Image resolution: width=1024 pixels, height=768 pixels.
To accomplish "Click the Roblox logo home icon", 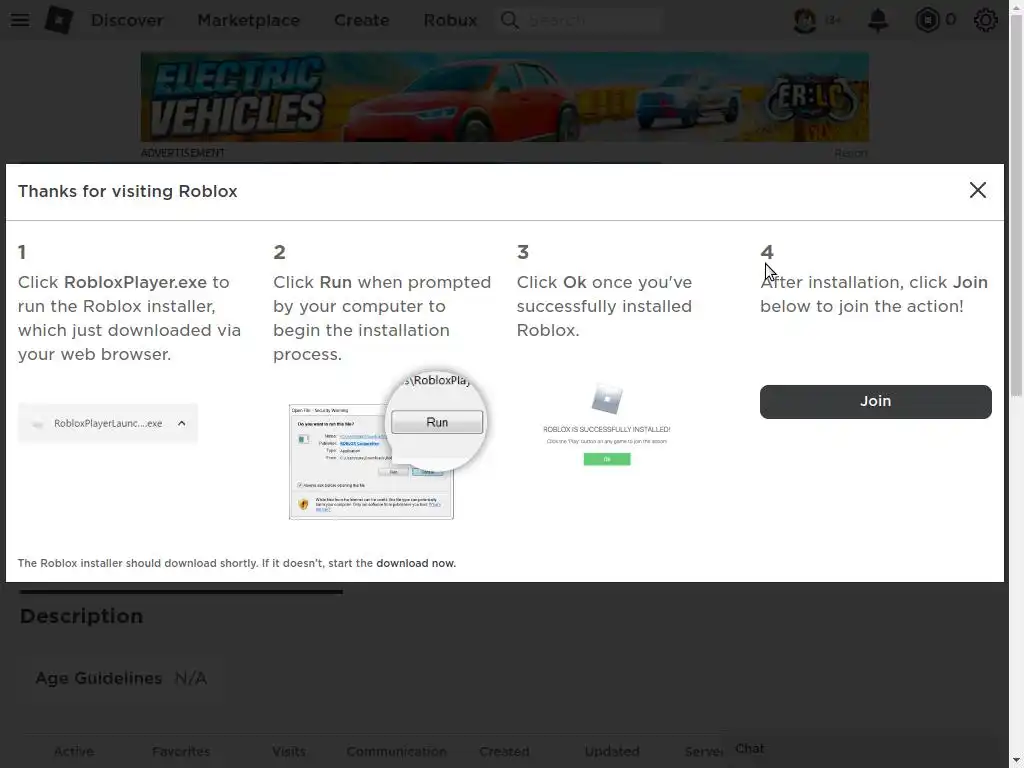I will point(59,20).
